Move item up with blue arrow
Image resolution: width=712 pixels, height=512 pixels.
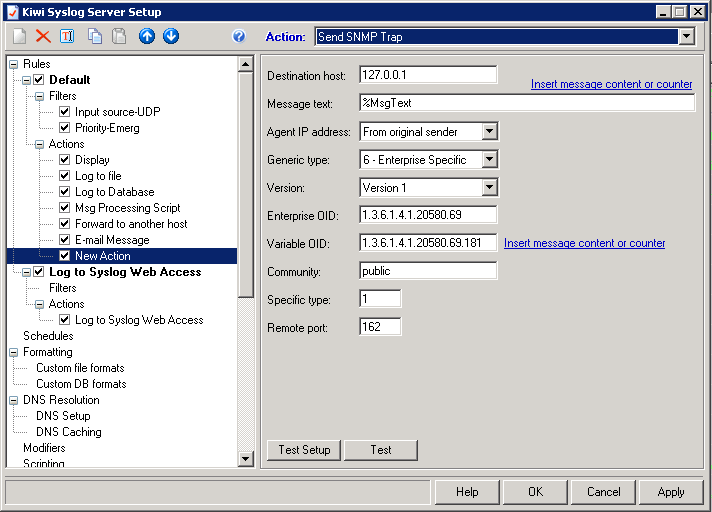[147, 36]
